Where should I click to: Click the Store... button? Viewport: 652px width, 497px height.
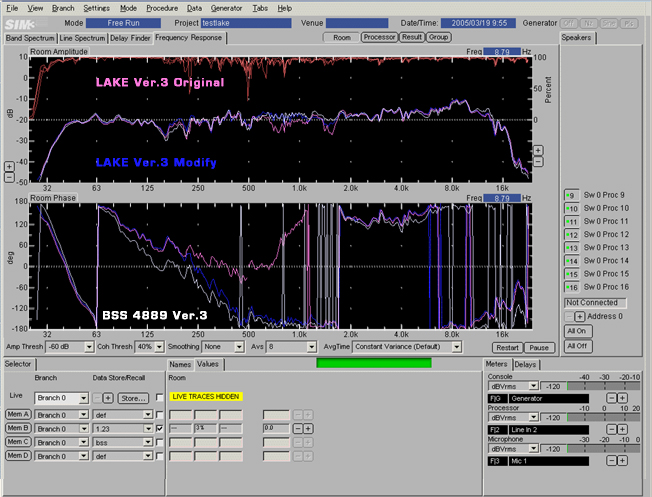pyautogui.click(x=133, y=398)
